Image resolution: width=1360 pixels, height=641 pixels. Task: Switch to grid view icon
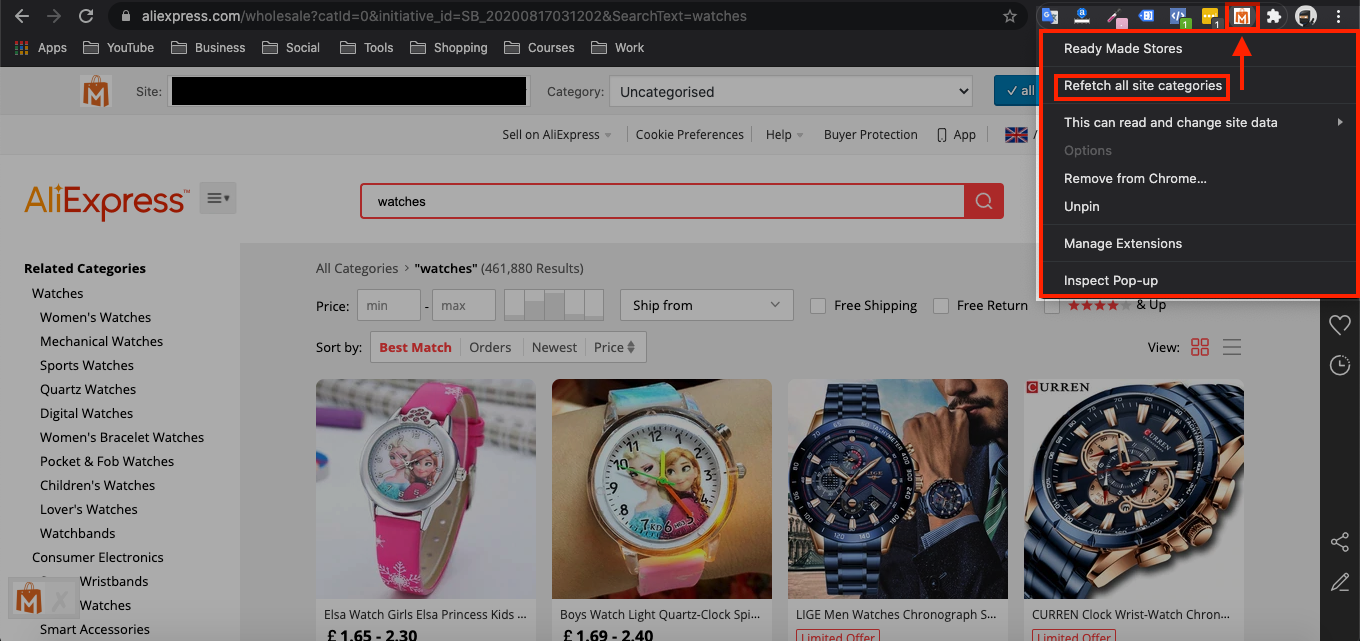point(1200,347)
